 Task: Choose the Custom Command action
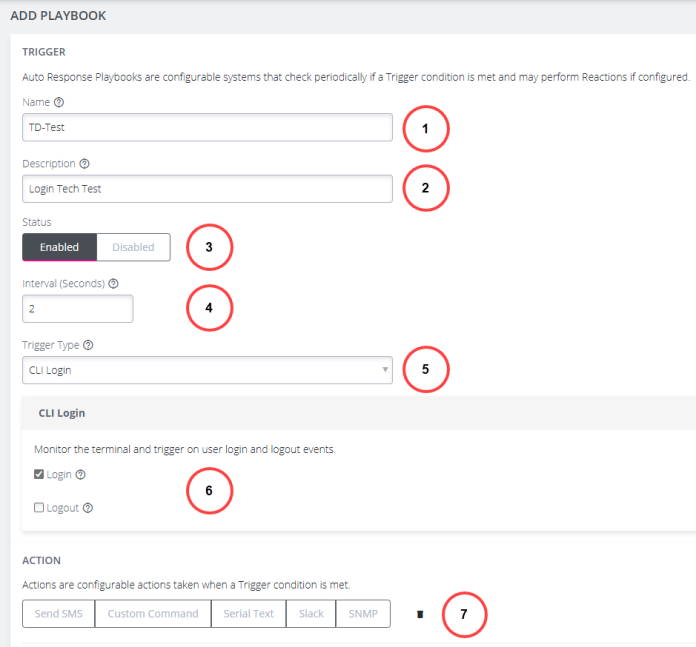click(153, 614)
